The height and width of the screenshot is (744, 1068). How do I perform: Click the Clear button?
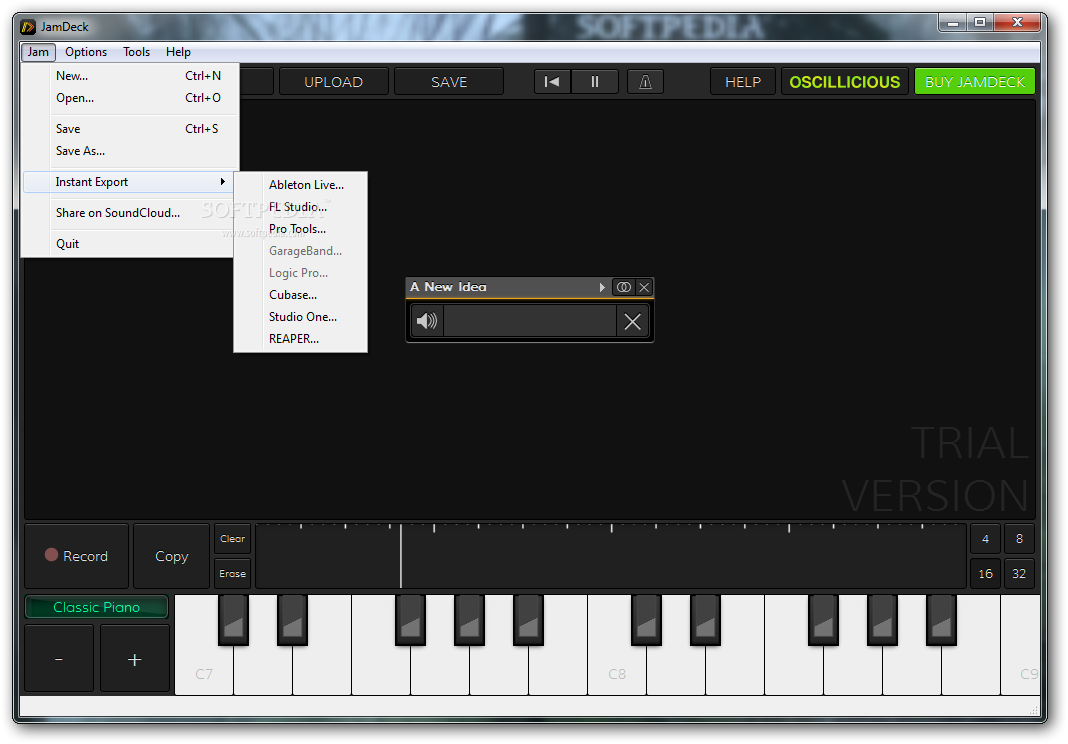click(x=232, y=538)
